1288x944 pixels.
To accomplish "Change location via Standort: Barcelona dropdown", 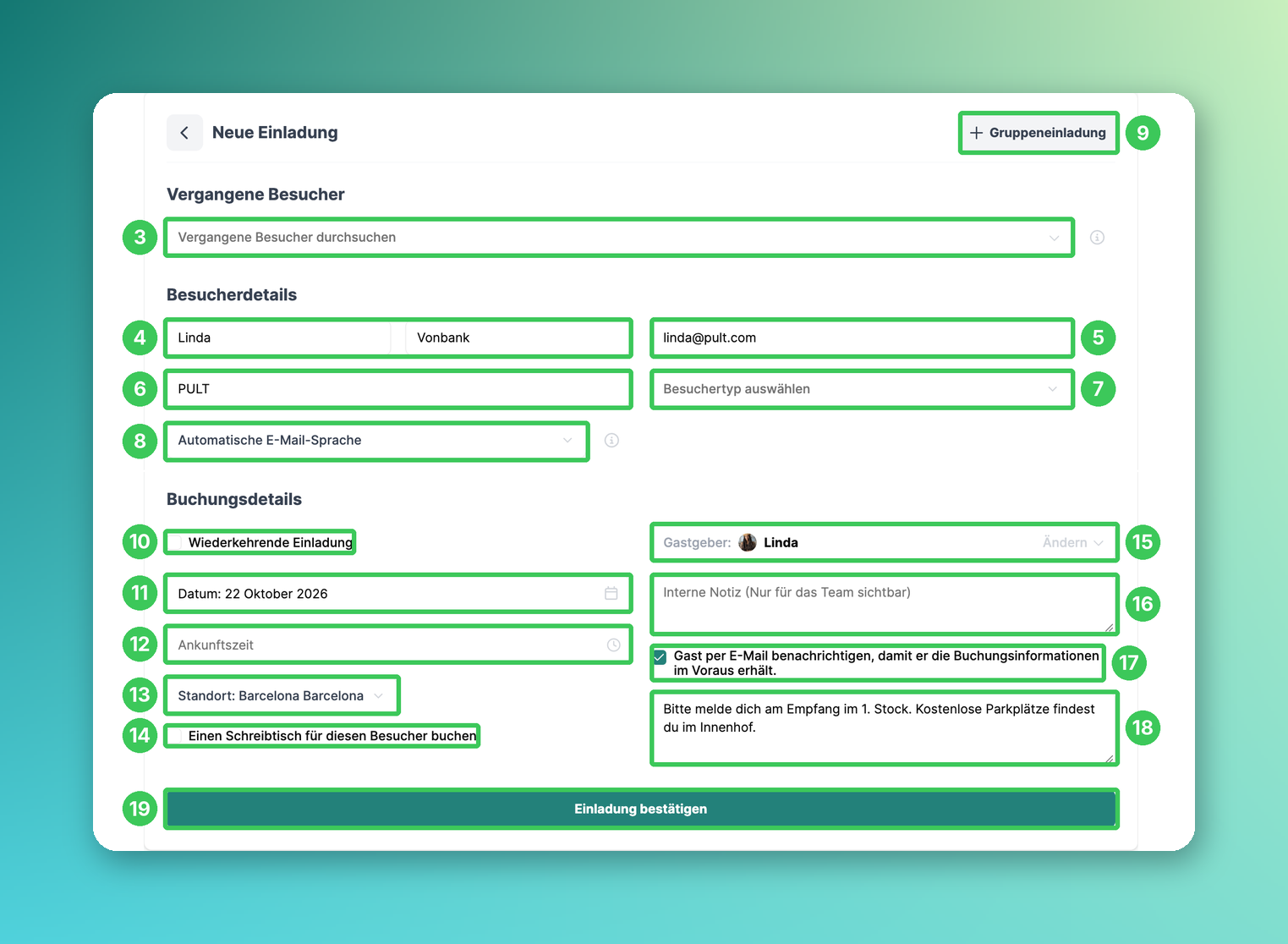I will click(x=281, y=696).
